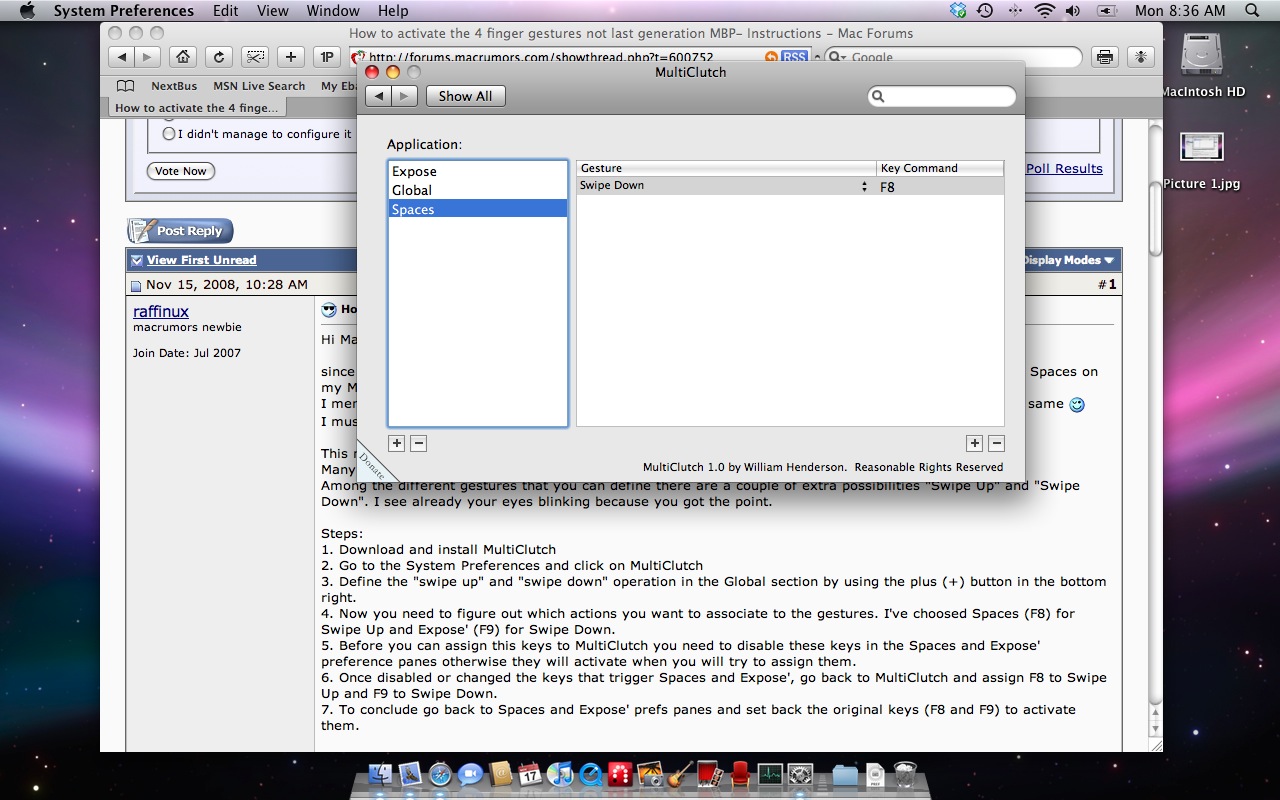Open Front Row red chair icon
This screenshot has height=800, width=1280.
pyautogui.click(x=740, y=774)
